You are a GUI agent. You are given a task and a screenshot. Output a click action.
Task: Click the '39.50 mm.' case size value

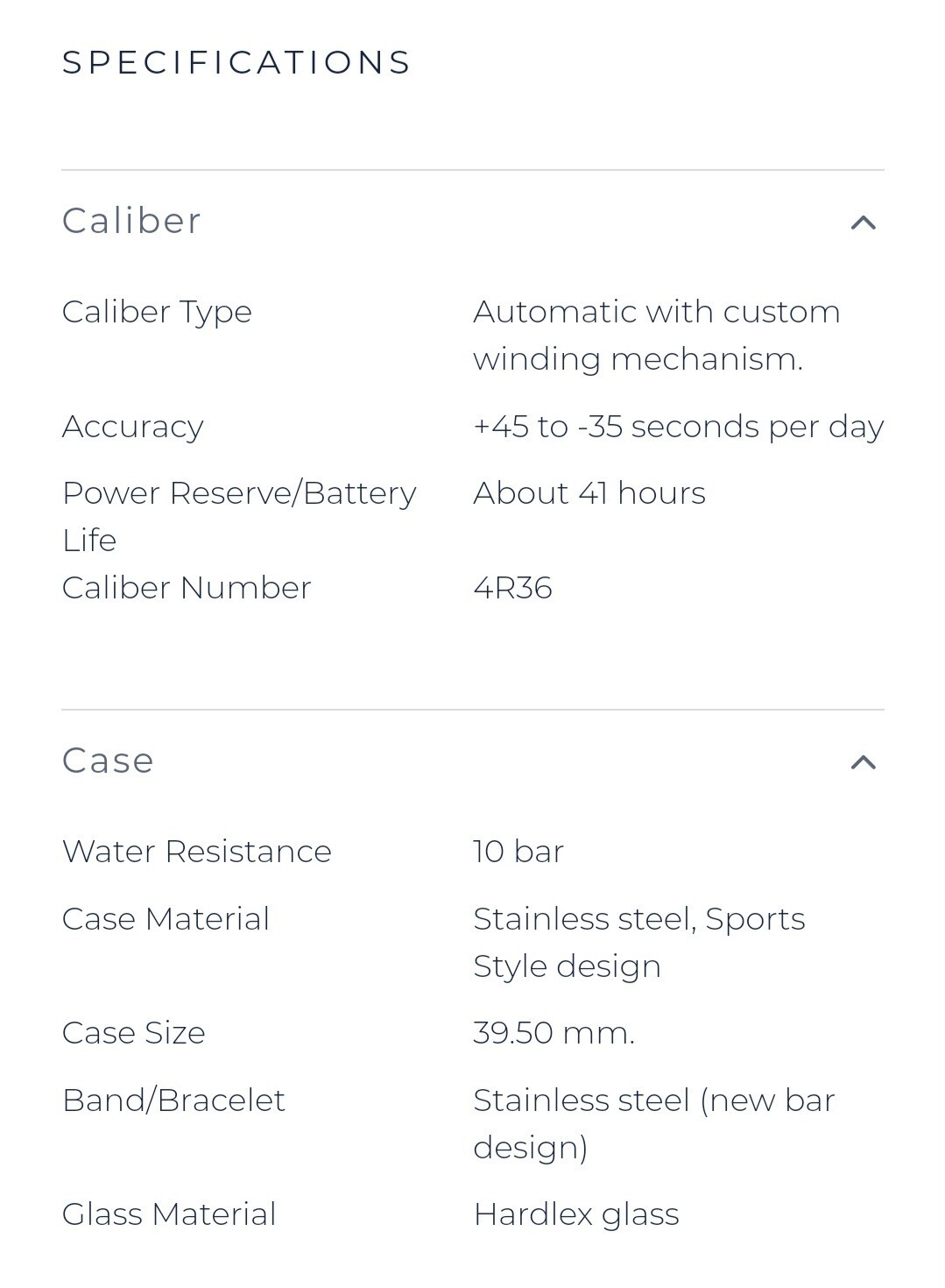click(x=554, y=1033)
